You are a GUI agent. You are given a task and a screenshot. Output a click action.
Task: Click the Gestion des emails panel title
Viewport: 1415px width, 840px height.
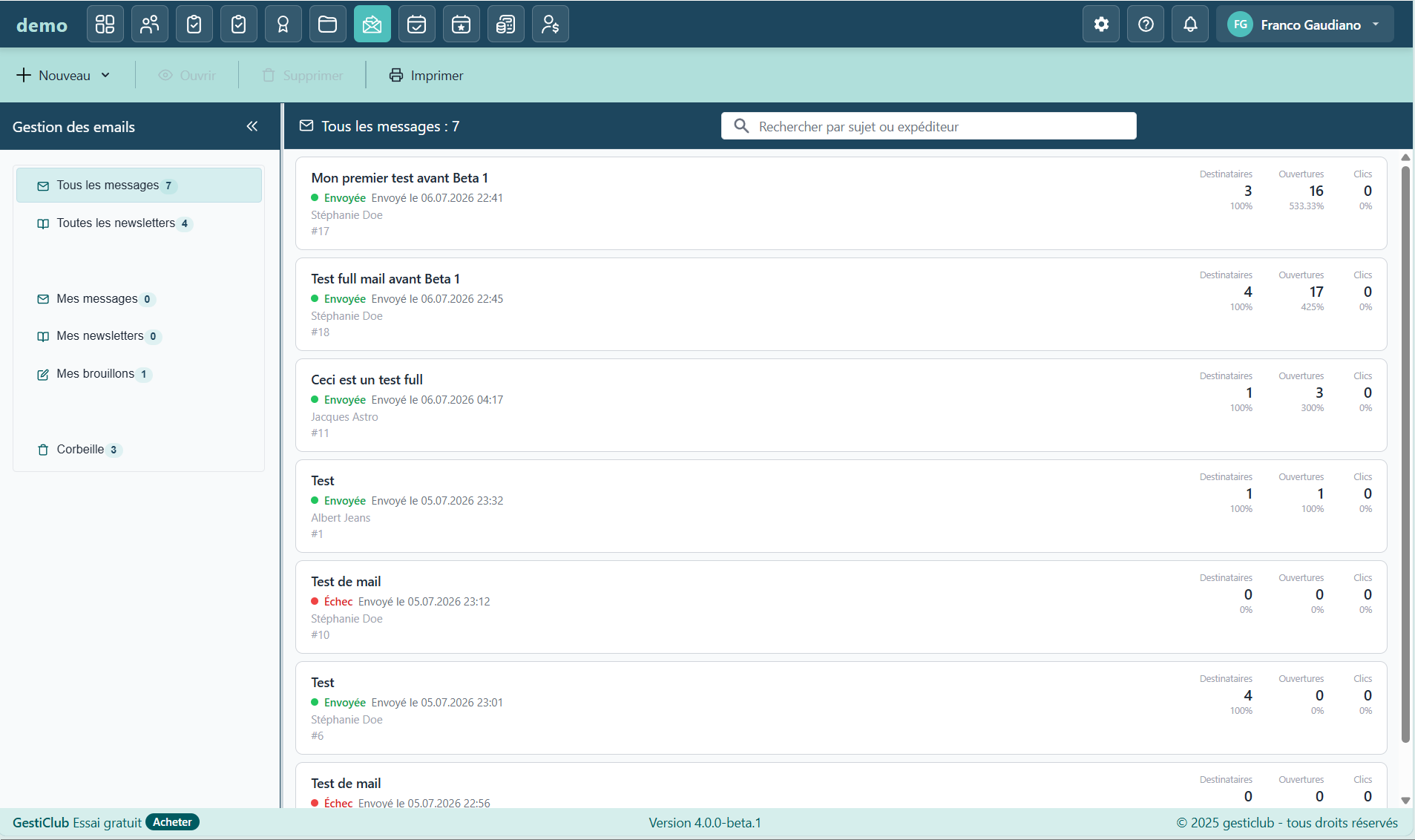click(73, 127)
